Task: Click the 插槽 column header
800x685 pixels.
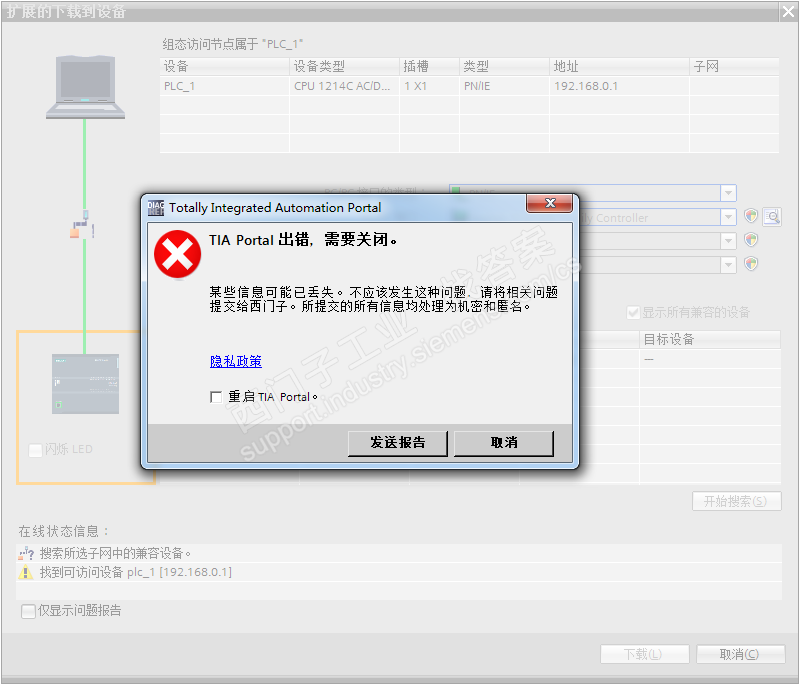Action: [x=430, y=66]
